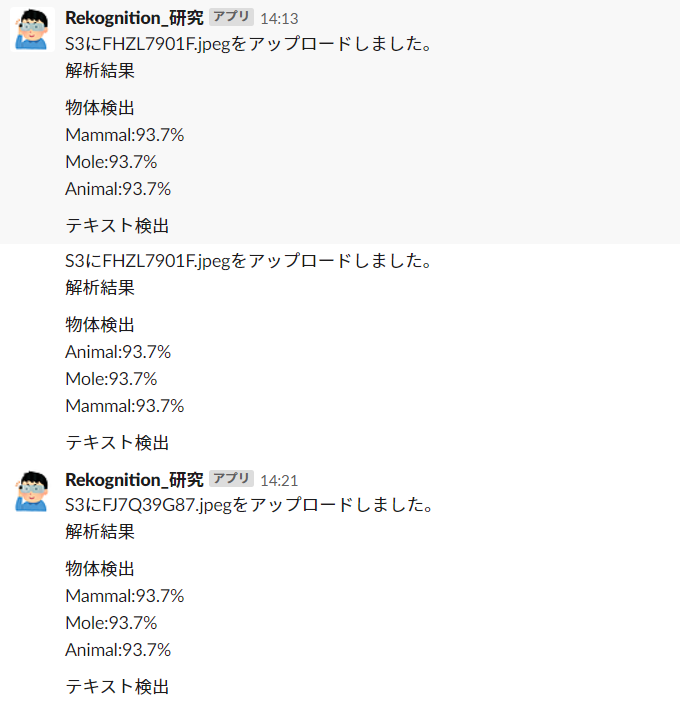Image resolution: width=680 pixels, height=702 pixels.
Task: Open the 14:21 timestamp link
Action: coord(279,480)
